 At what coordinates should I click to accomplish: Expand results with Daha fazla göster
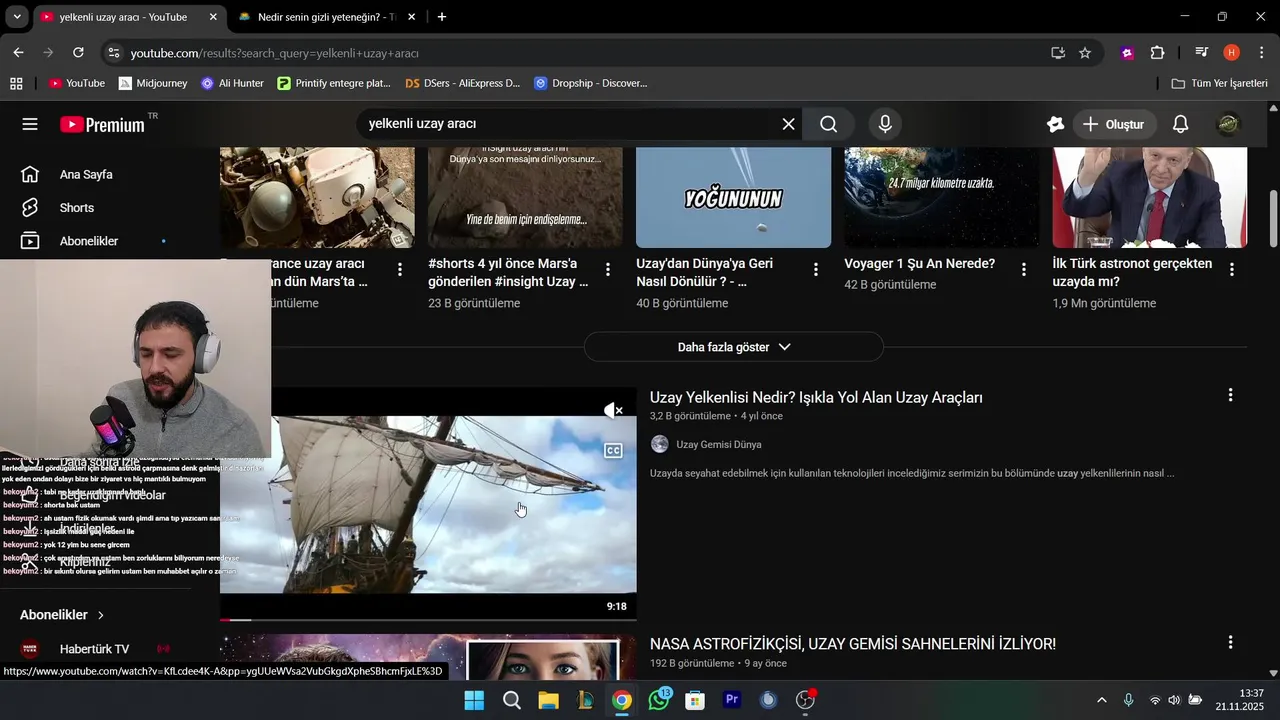[733, 347]
